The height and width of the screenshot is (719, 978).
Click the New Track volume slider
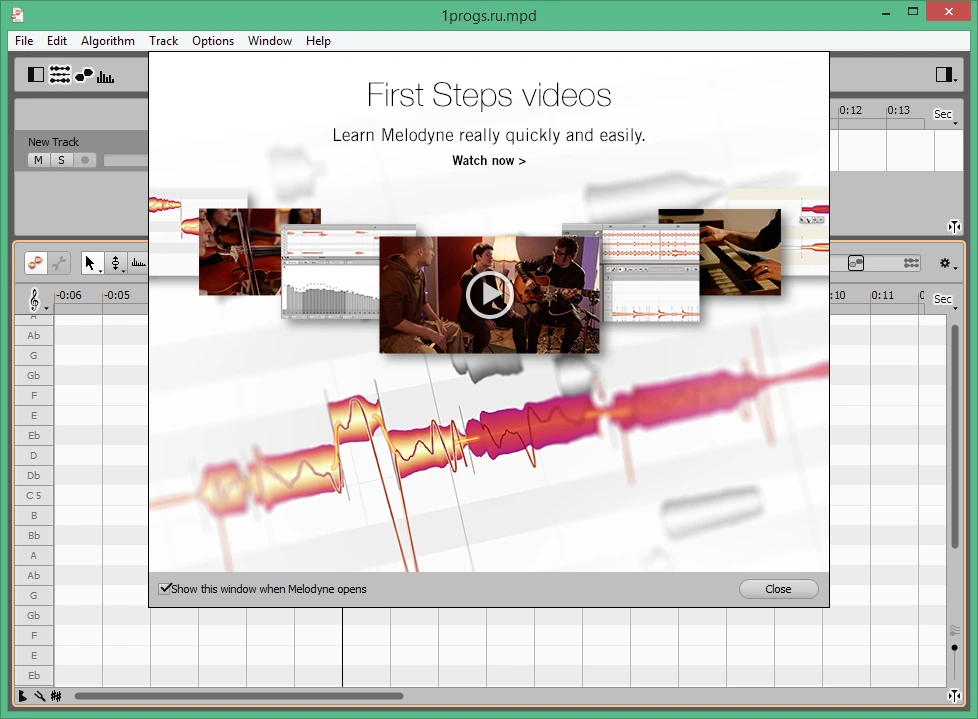pyautogui.click(x=126, y=160)
